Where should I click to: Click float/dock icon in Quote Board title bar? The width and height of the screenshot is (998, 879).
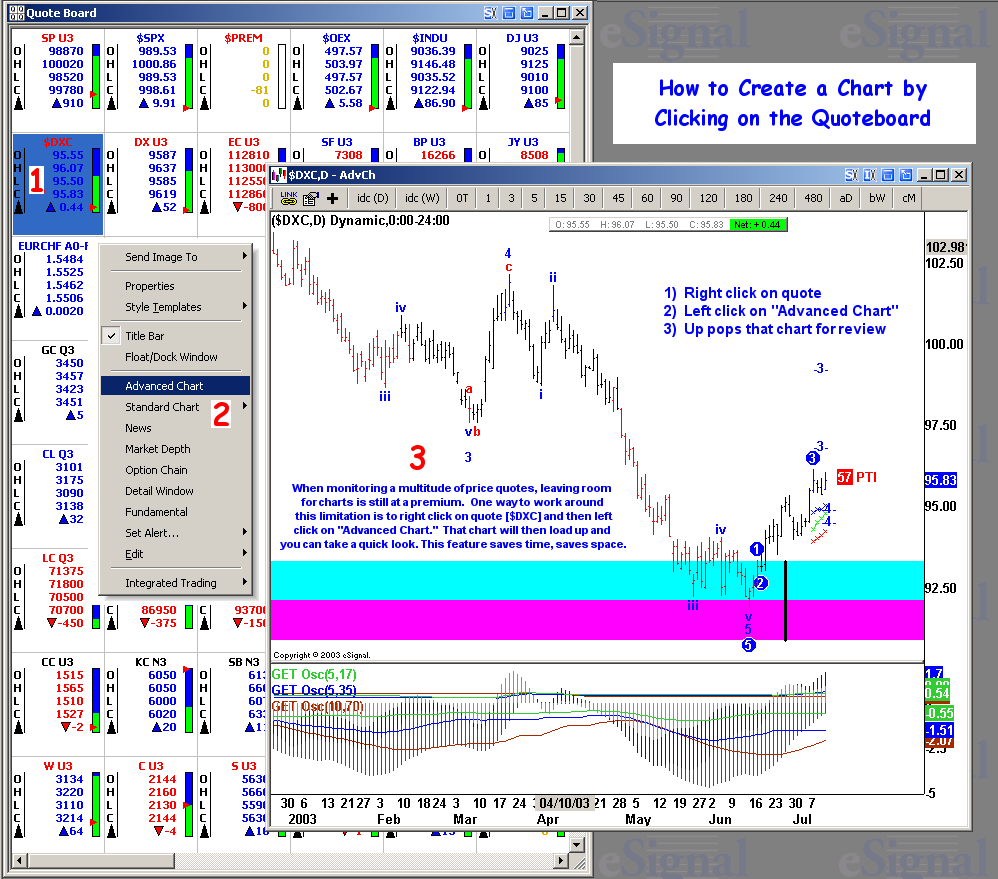click(x=527, y=13)
